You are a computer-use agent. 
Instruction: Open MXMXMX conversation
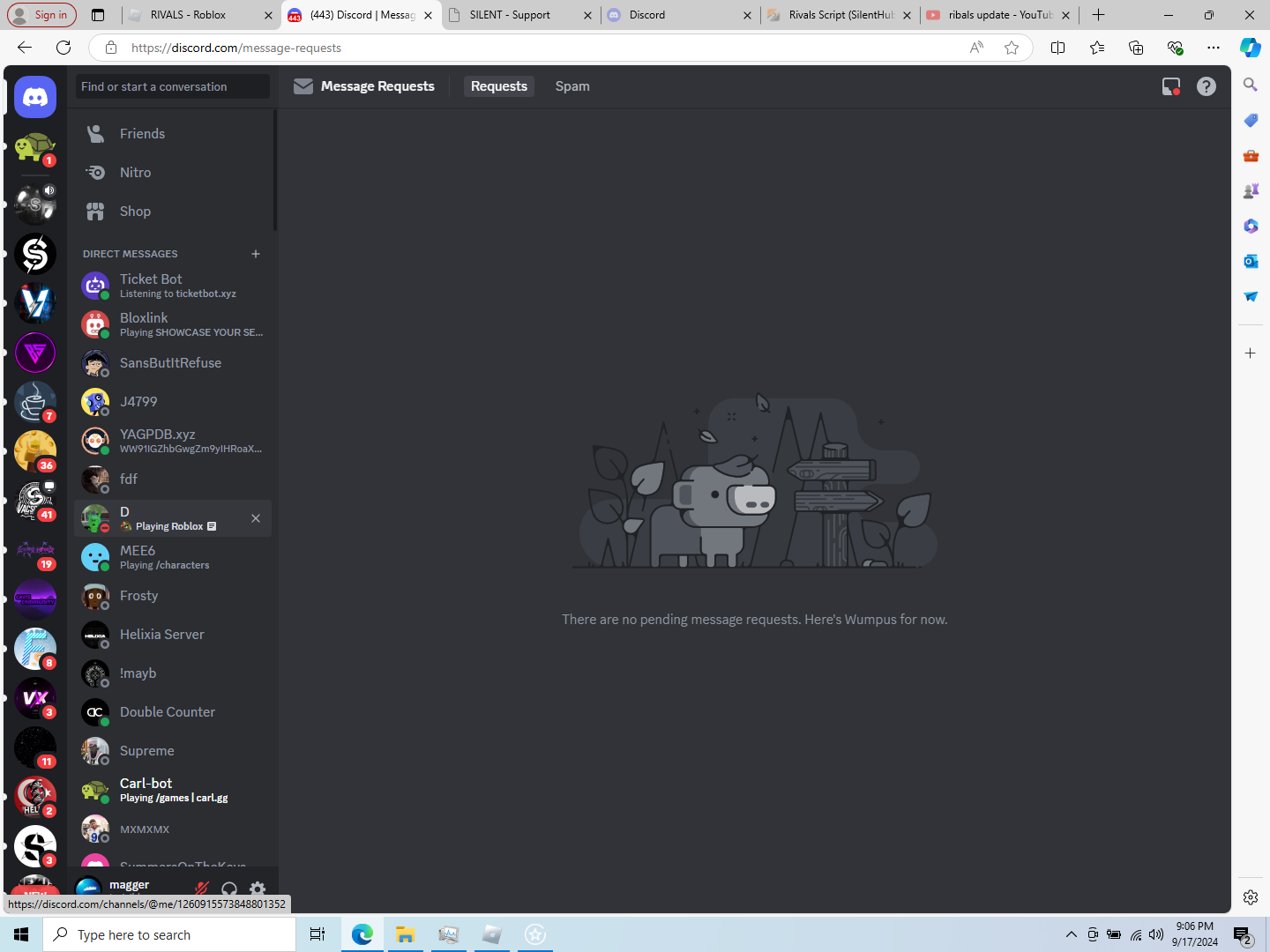[x=173, y=829]
